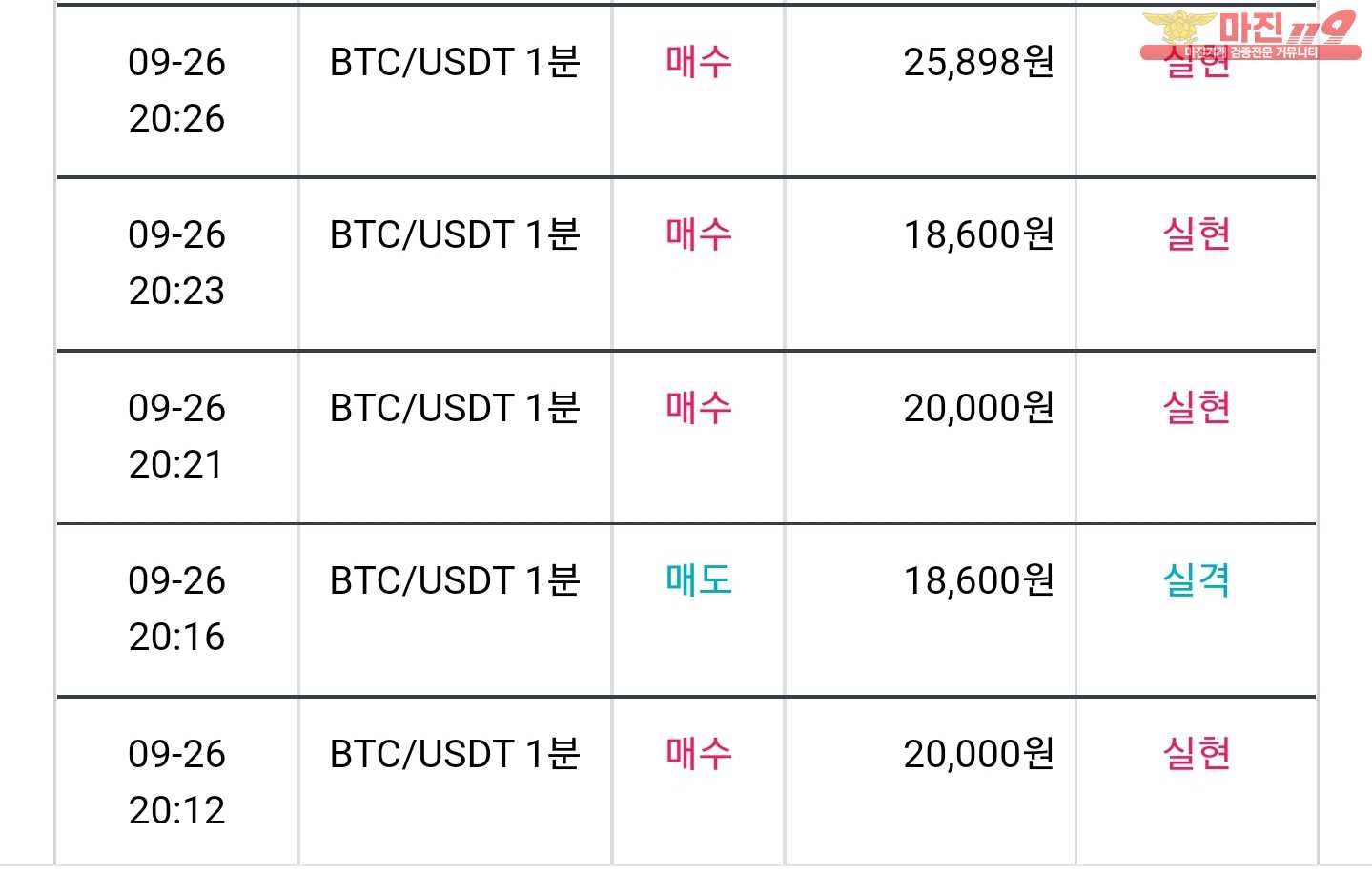
Task: Click BTC/USDT 1분 in the 20:23 row
Action: (455, 234)
